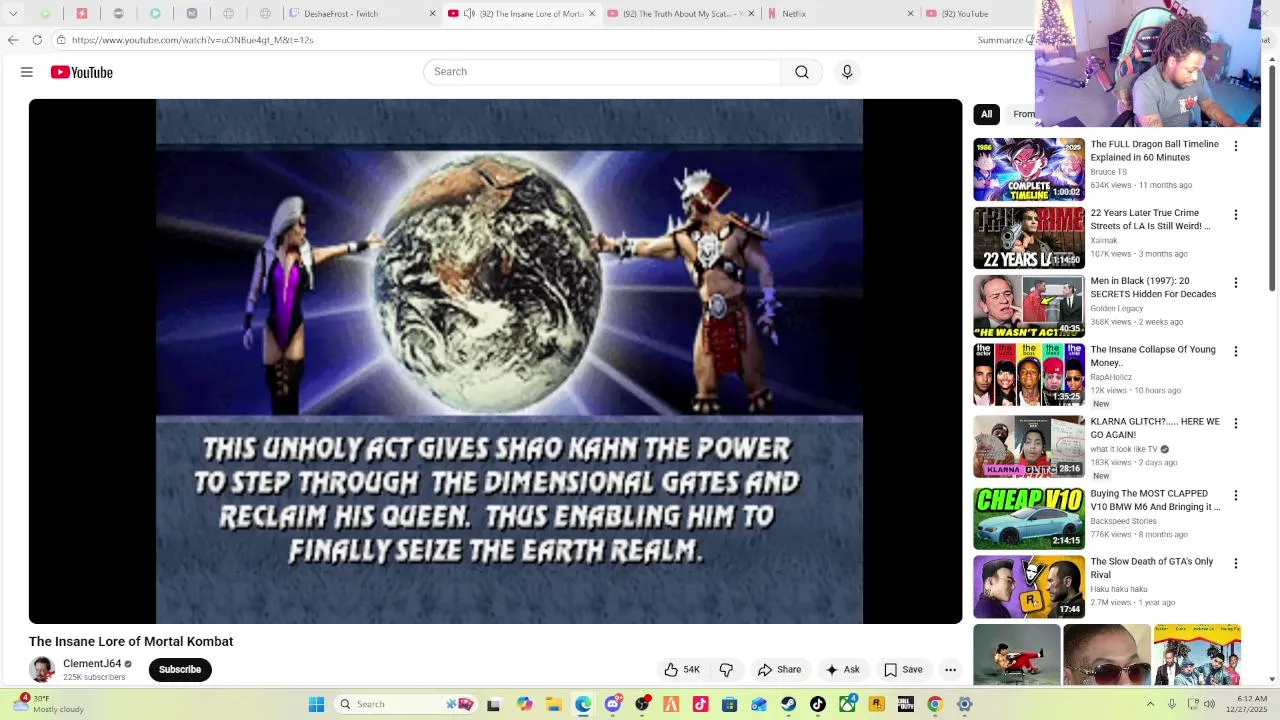This screenshot has height=720, width=1280.
Task: Open Microsoft Edge in the taskbar
Action: coord(583,705)
